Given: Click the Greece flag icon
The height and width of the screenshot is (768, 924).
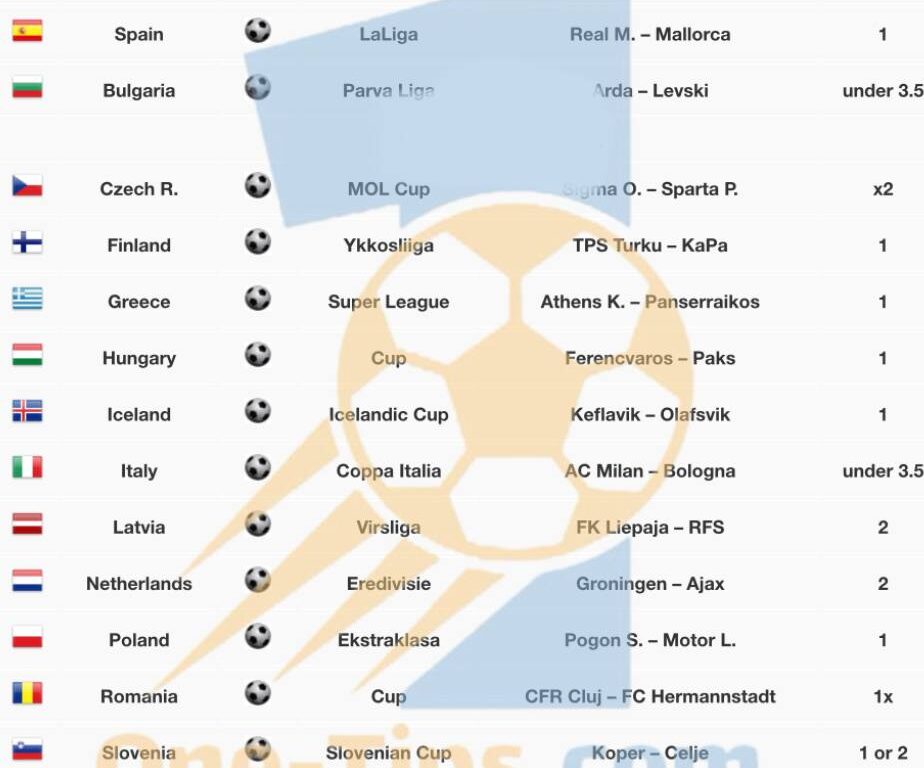Looking at the screenshot, I should [x=27, y=298].
